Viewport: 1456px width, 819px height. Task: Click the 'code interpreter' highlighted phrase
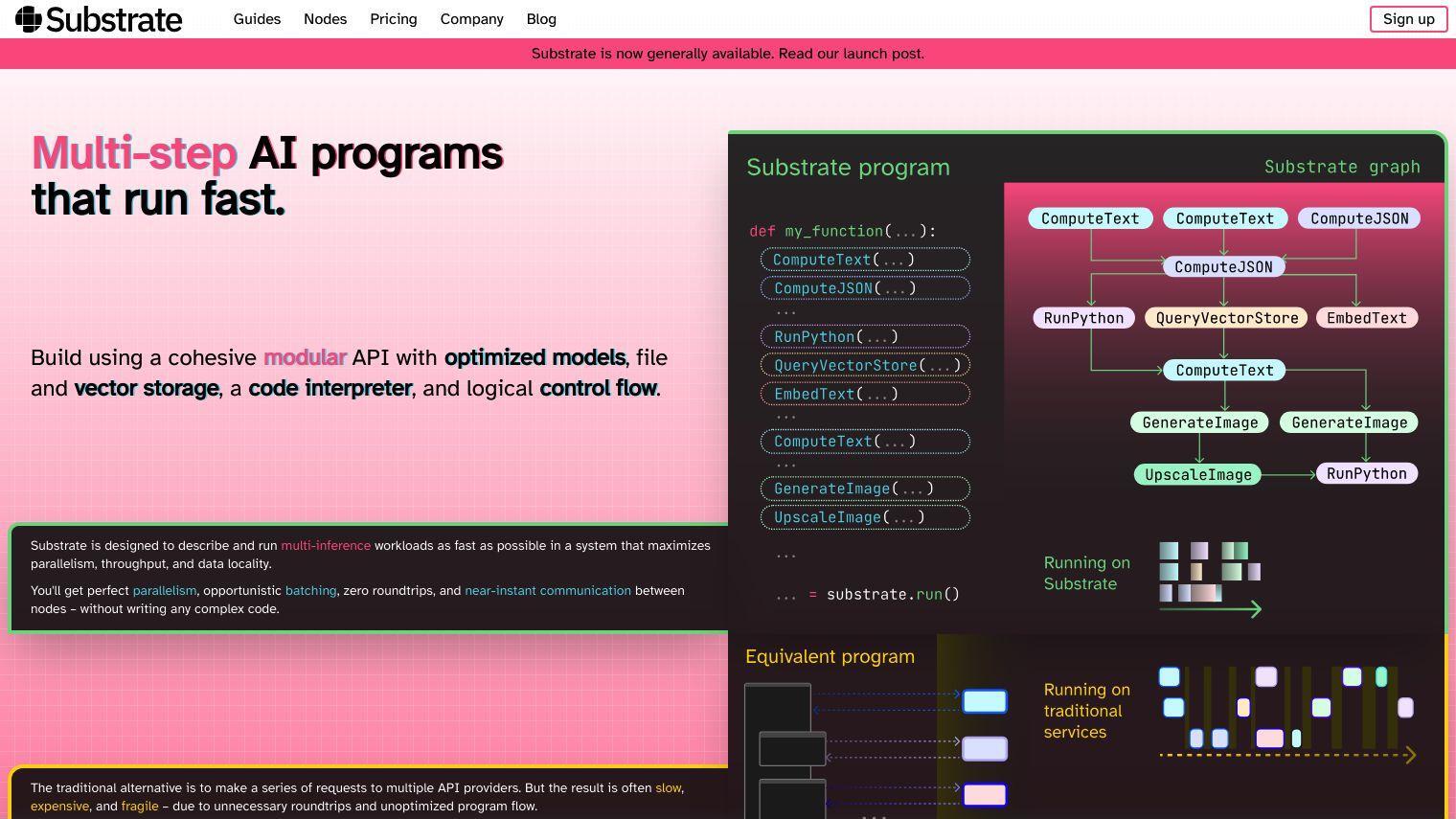pos(330,388)
